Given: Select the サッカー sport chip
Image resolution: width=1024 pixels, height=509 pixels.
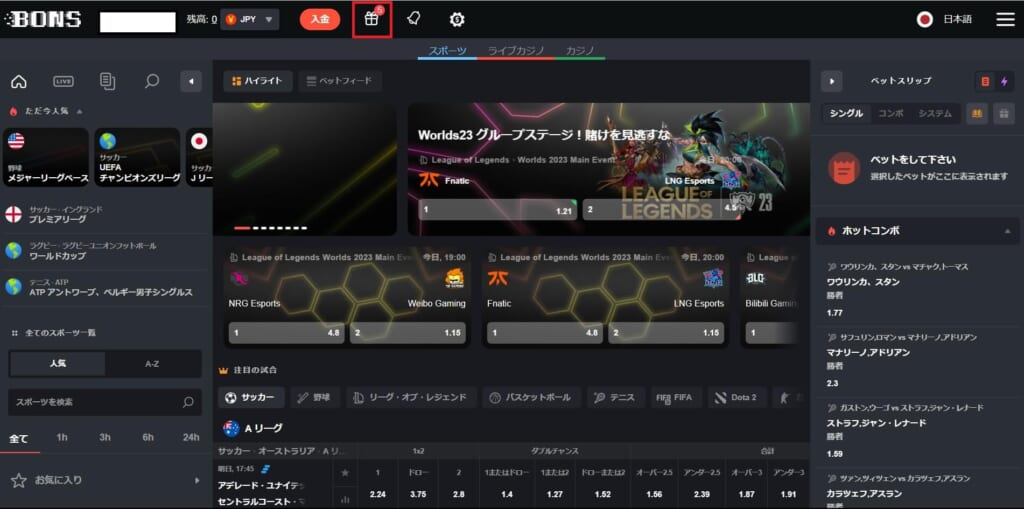Looking at the screenshot, I should click(x=251, y=397).
